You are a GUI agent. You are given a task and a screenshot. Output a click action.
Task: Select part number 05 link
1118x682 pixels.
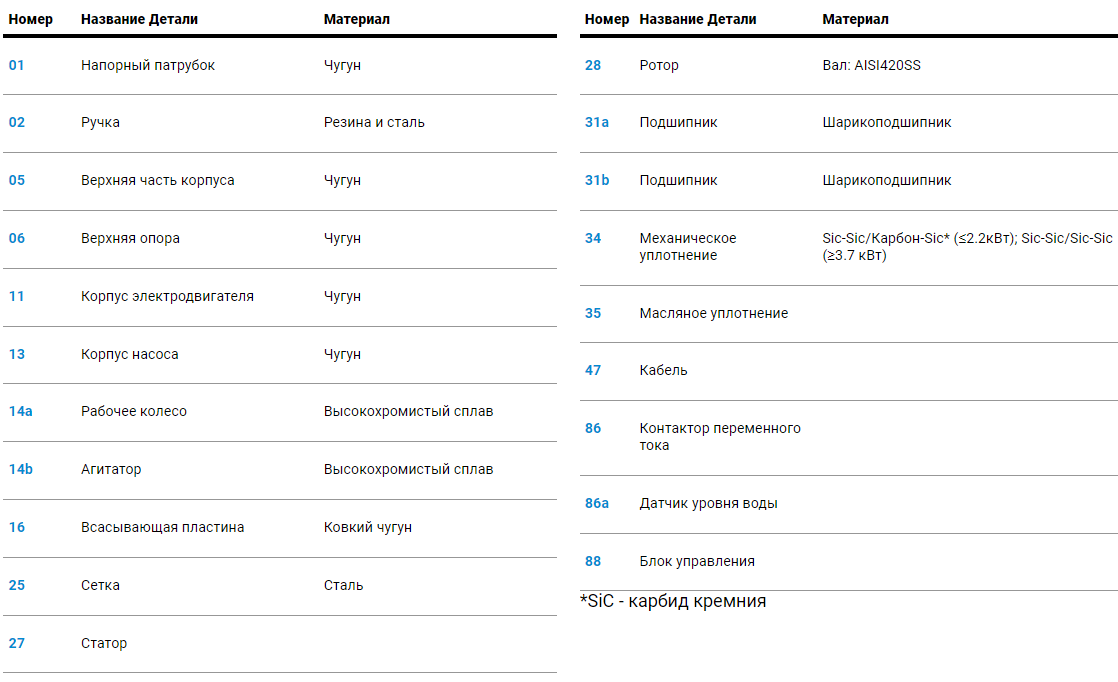17,180
